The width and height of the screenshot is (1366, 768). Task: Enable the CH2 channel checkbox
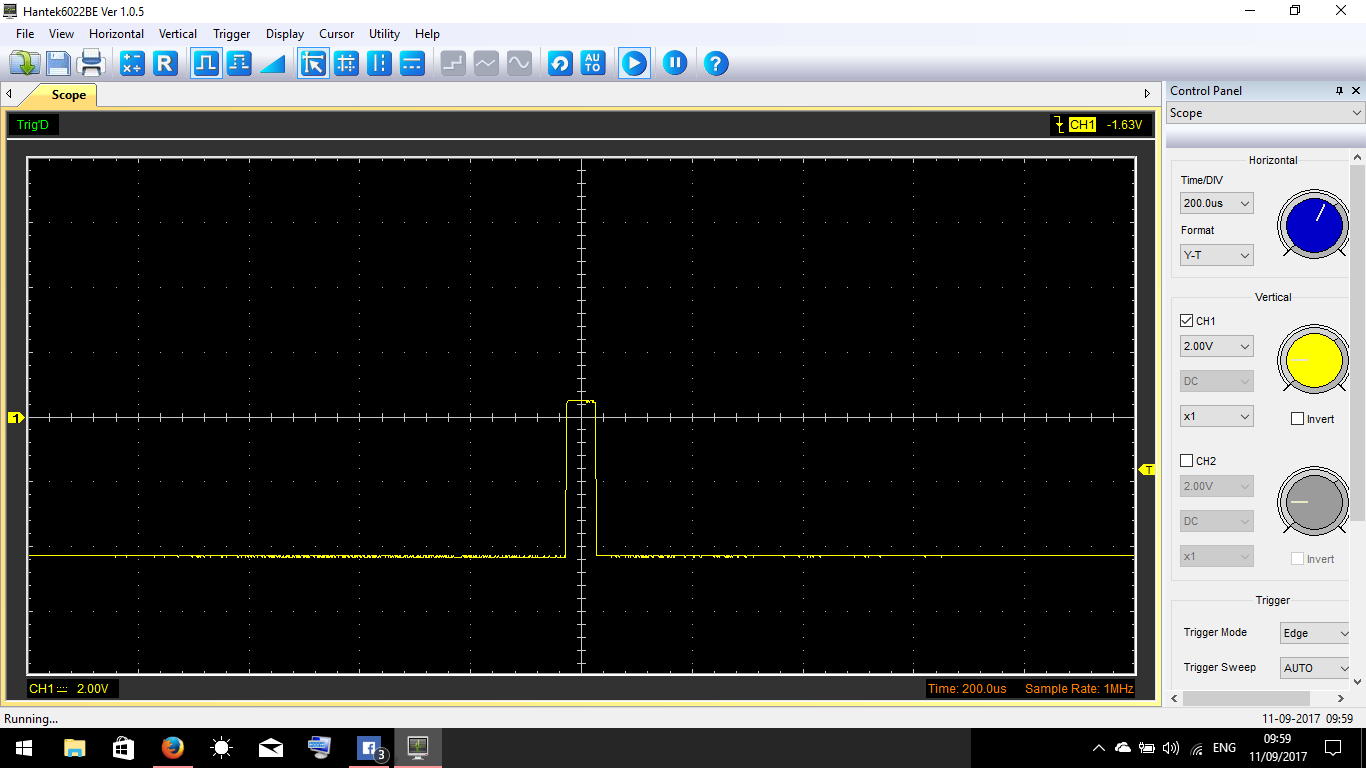click(1187, 461)
